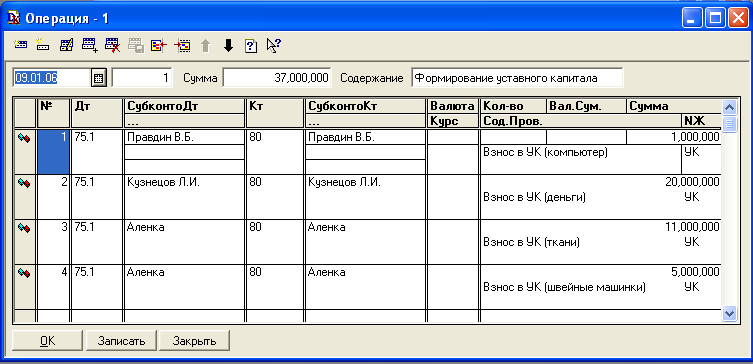Minimize the Операция - 1 window

tap(692, 18)
